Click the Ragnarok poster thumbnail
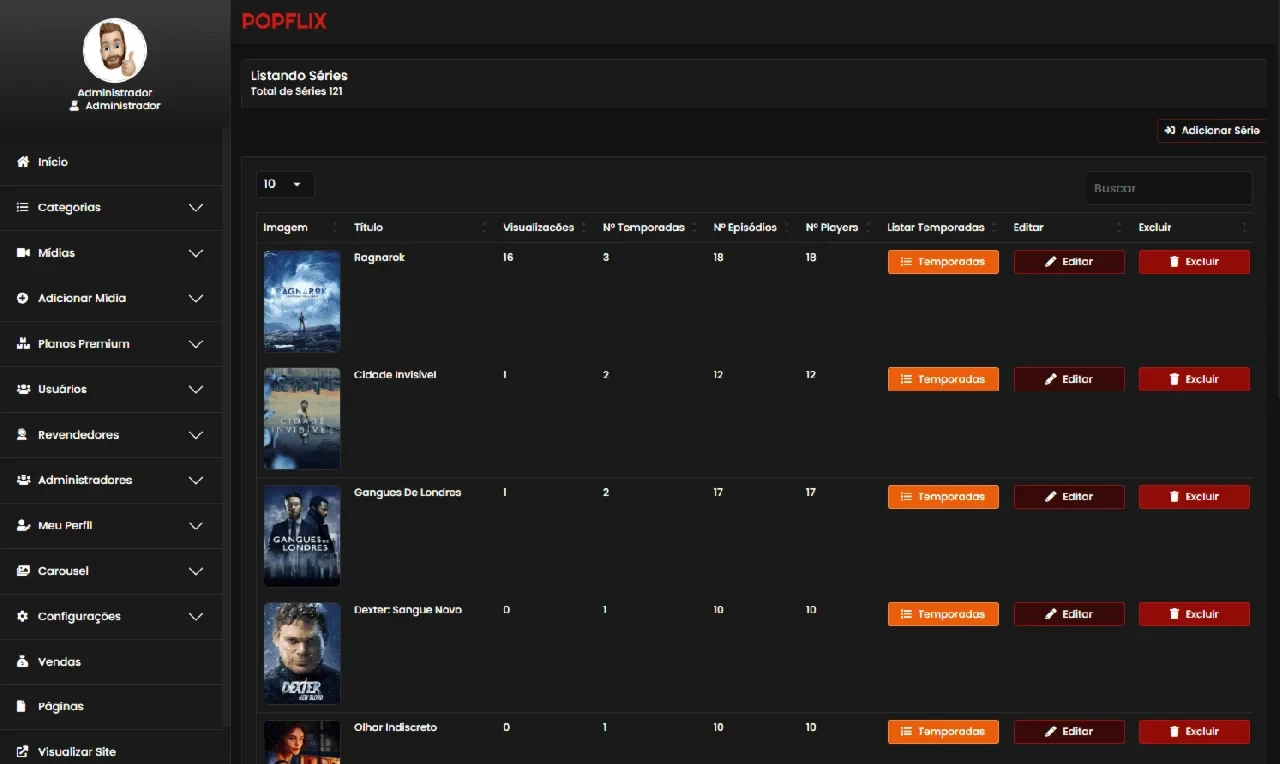 (x=302, y=301)
